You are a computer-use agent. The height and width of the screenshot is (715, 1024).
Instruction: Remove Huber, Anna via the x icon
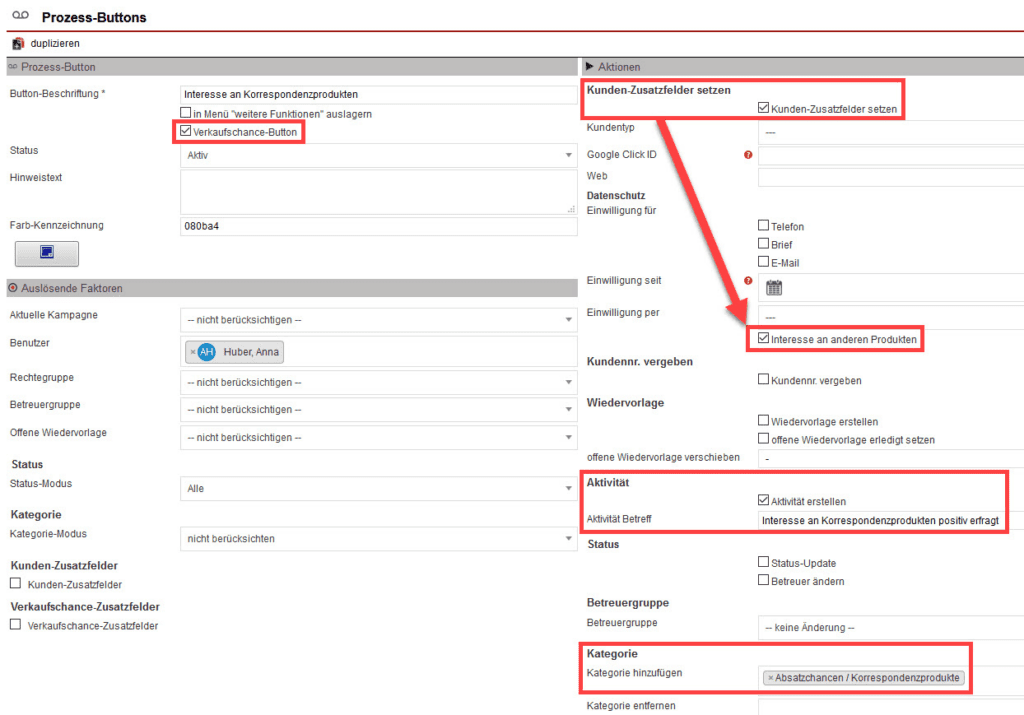[x=194, y=352]
